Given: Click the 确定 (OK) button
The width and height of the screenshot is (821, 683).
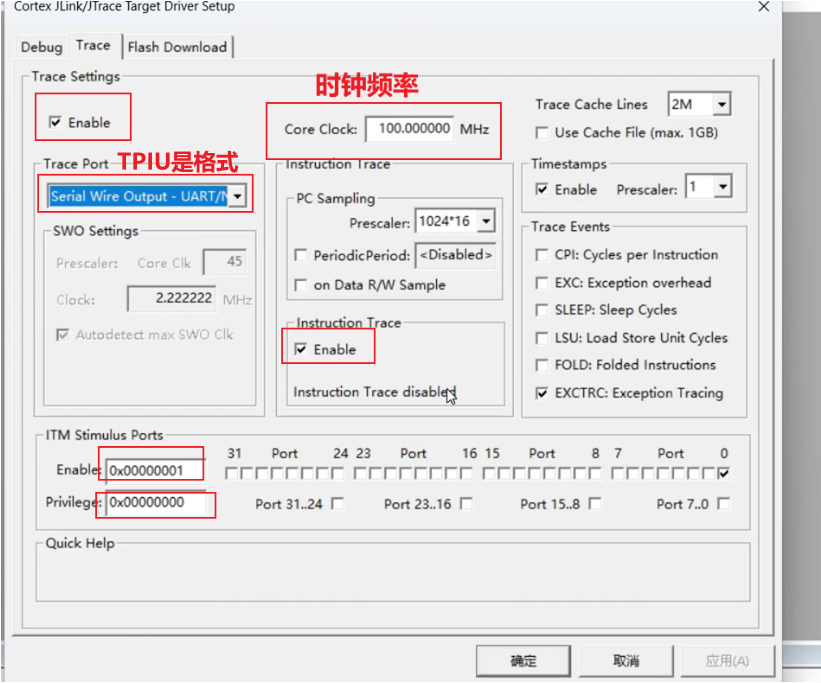Looking at the screenshot, I should click(x=523, y=661).
